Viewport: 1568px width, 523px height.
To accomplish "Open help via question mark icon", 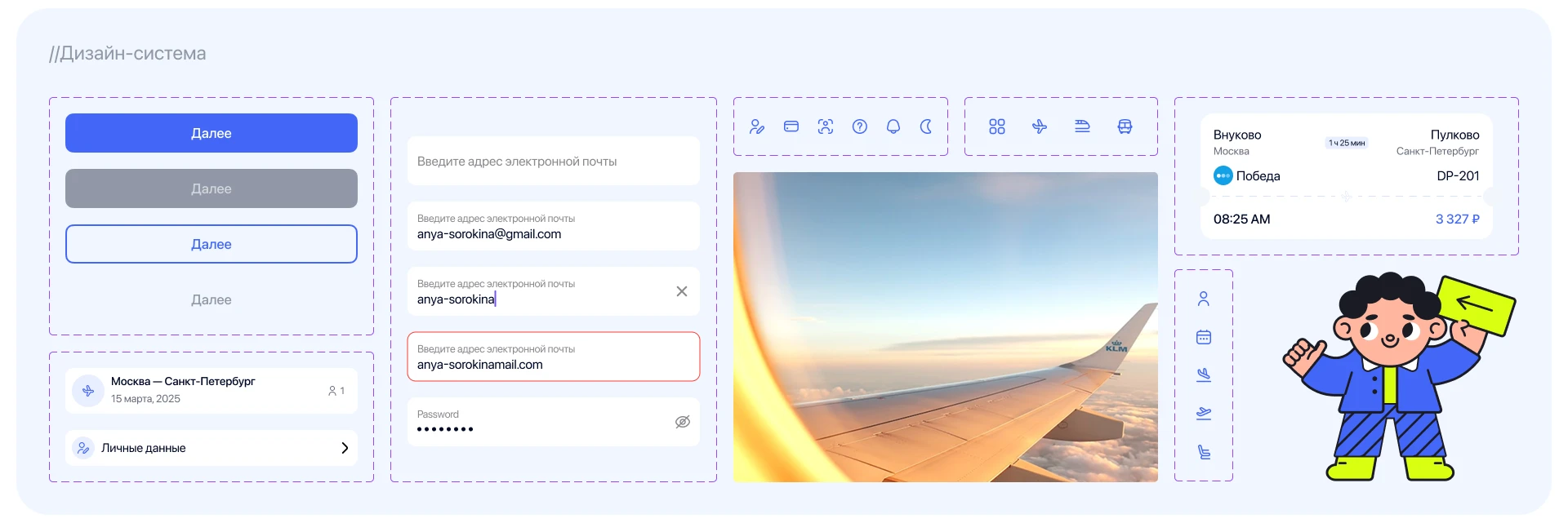I will [860, 126].
